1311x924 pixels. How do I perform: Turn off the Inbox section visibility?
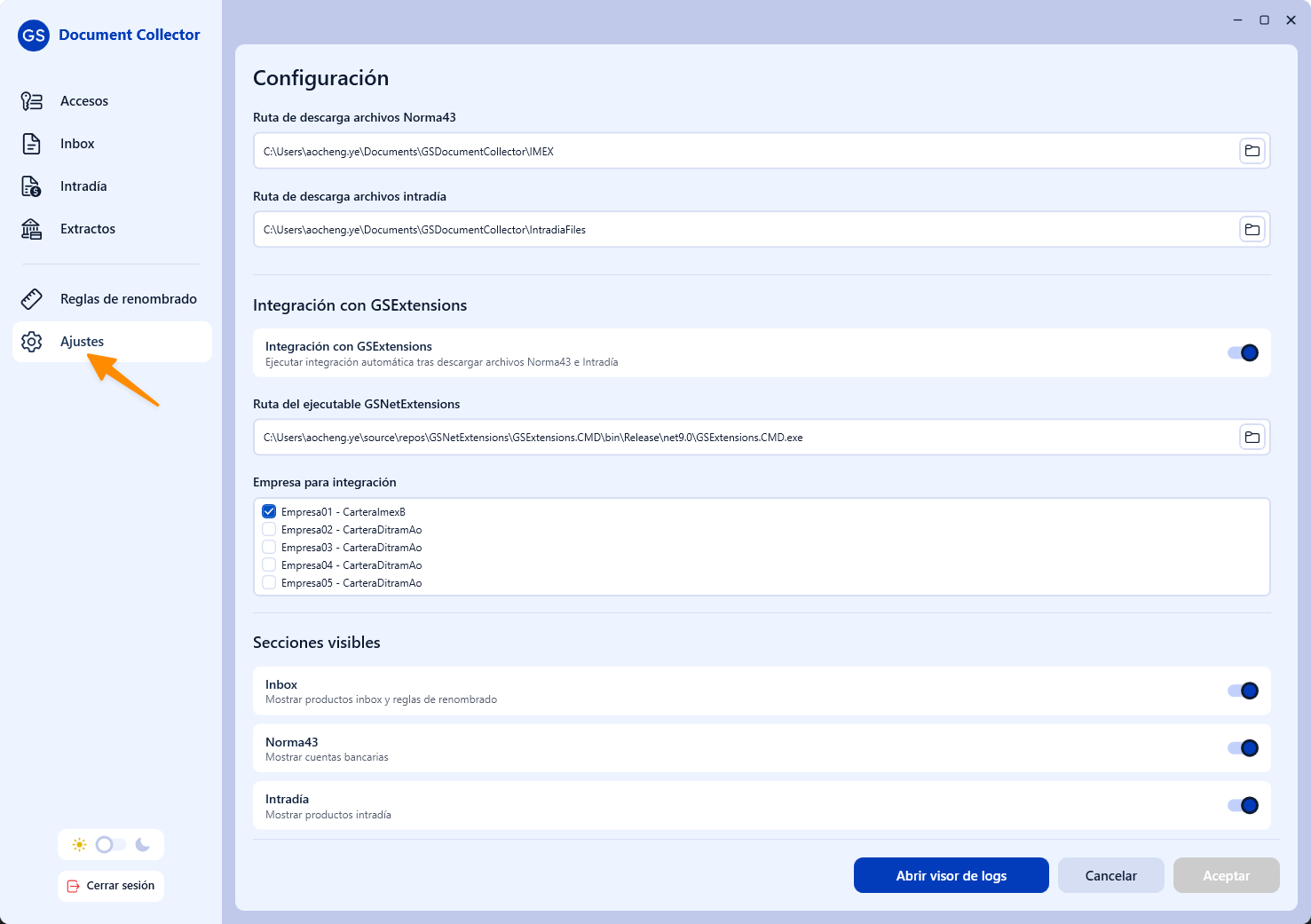pyautogui.click(x=1243, y=691)
